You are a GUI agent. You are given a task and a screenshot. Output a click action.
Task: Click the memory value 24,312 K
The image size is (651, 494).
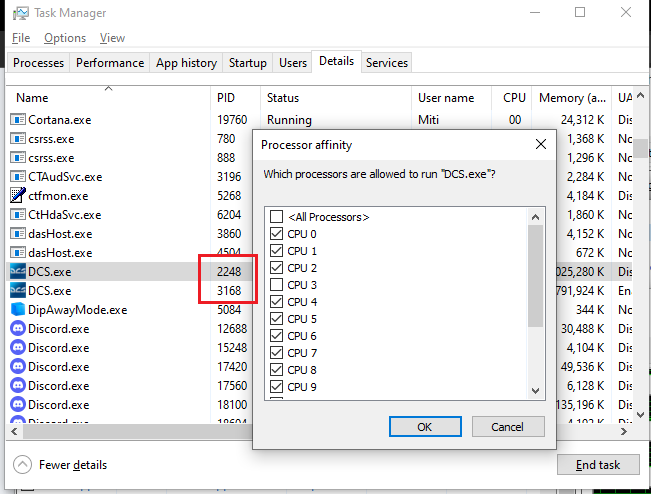tap(582, 120)
